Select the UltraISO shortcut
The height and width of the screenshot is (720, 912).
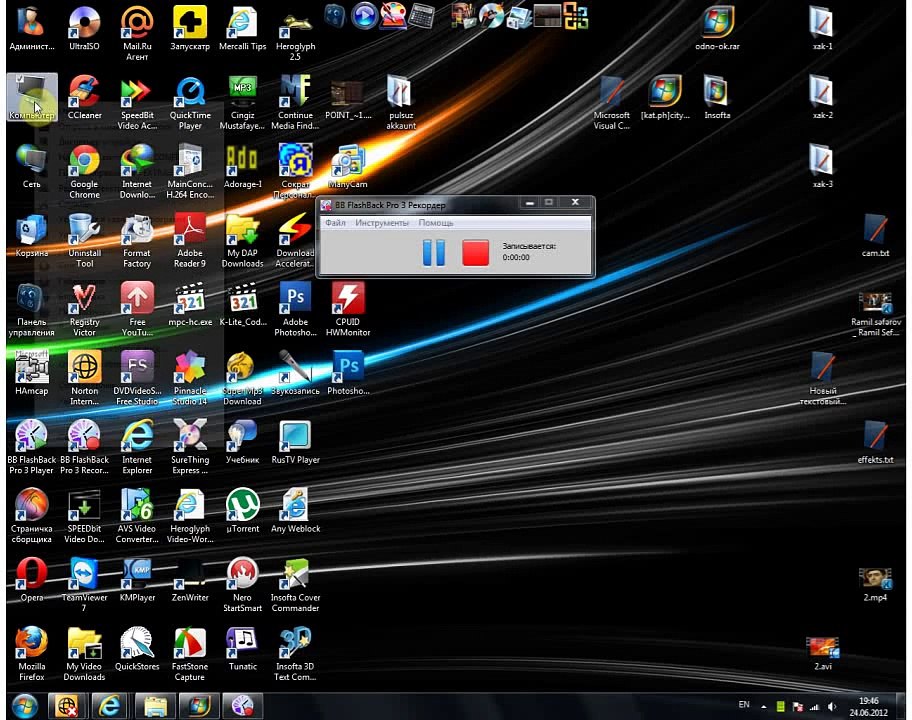[84, 28]
